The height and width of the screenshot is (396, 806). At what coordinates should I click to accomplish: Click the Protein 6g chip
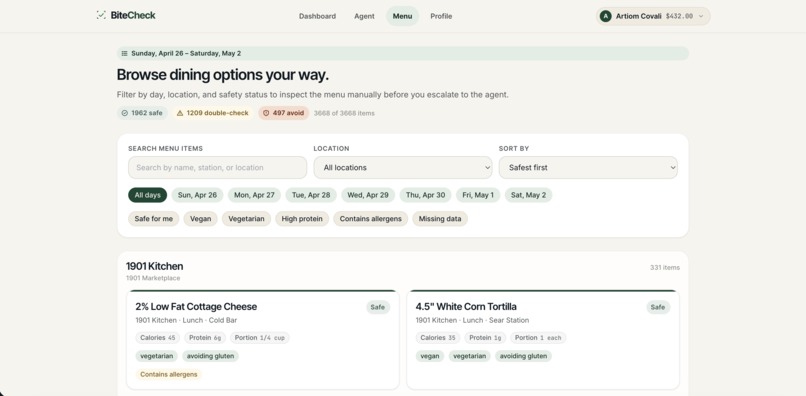(205, 338)
